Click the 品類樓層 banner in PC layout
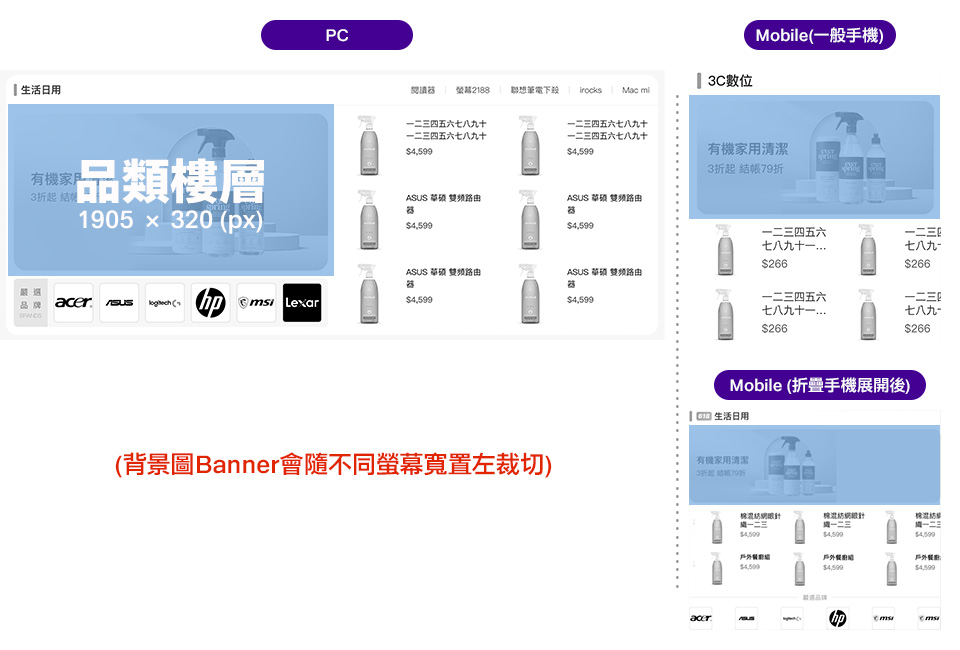960x650 pixels. click(171, 190)
